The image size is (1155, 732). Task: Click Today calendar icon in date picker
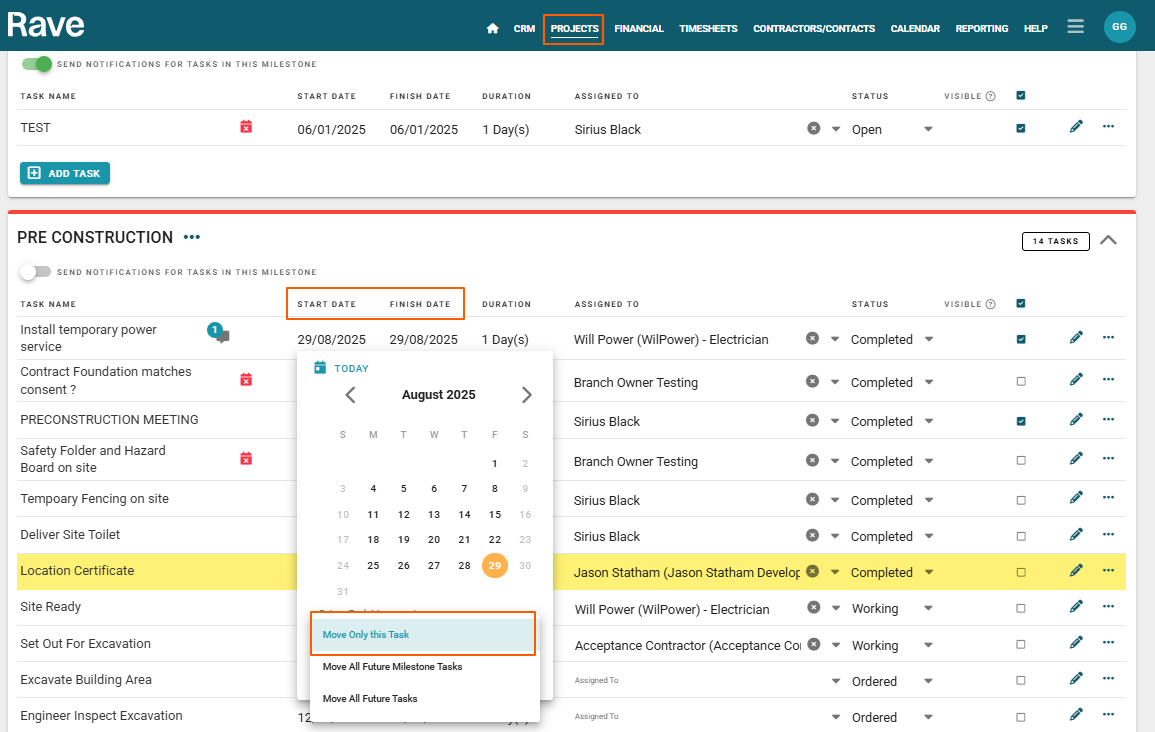tap(320, 368)
